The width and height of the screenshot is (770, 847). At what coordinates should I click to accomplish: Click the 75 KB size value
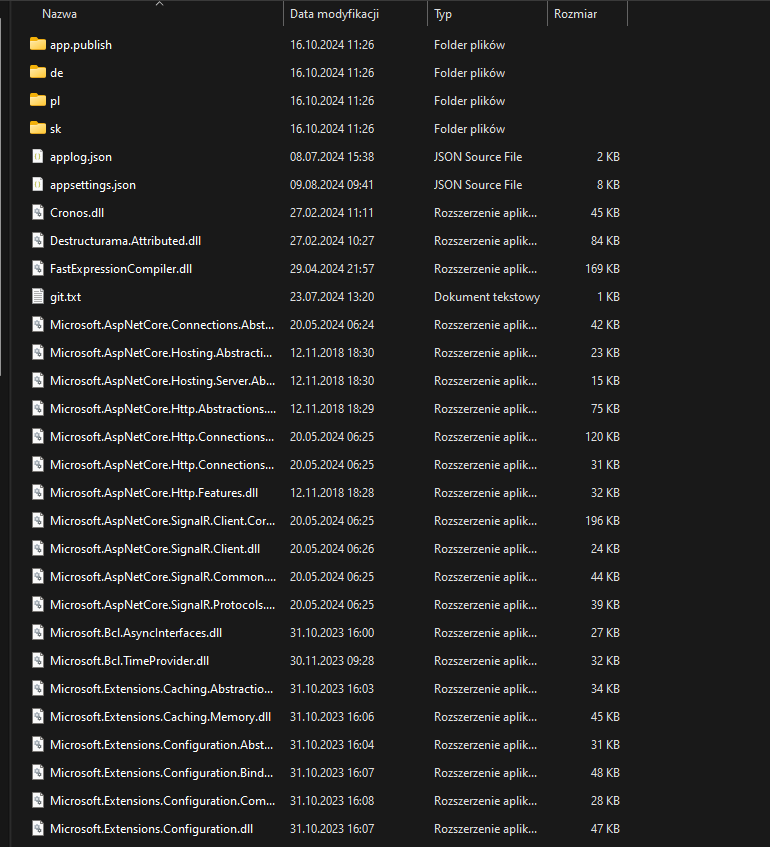pos(605,409)
